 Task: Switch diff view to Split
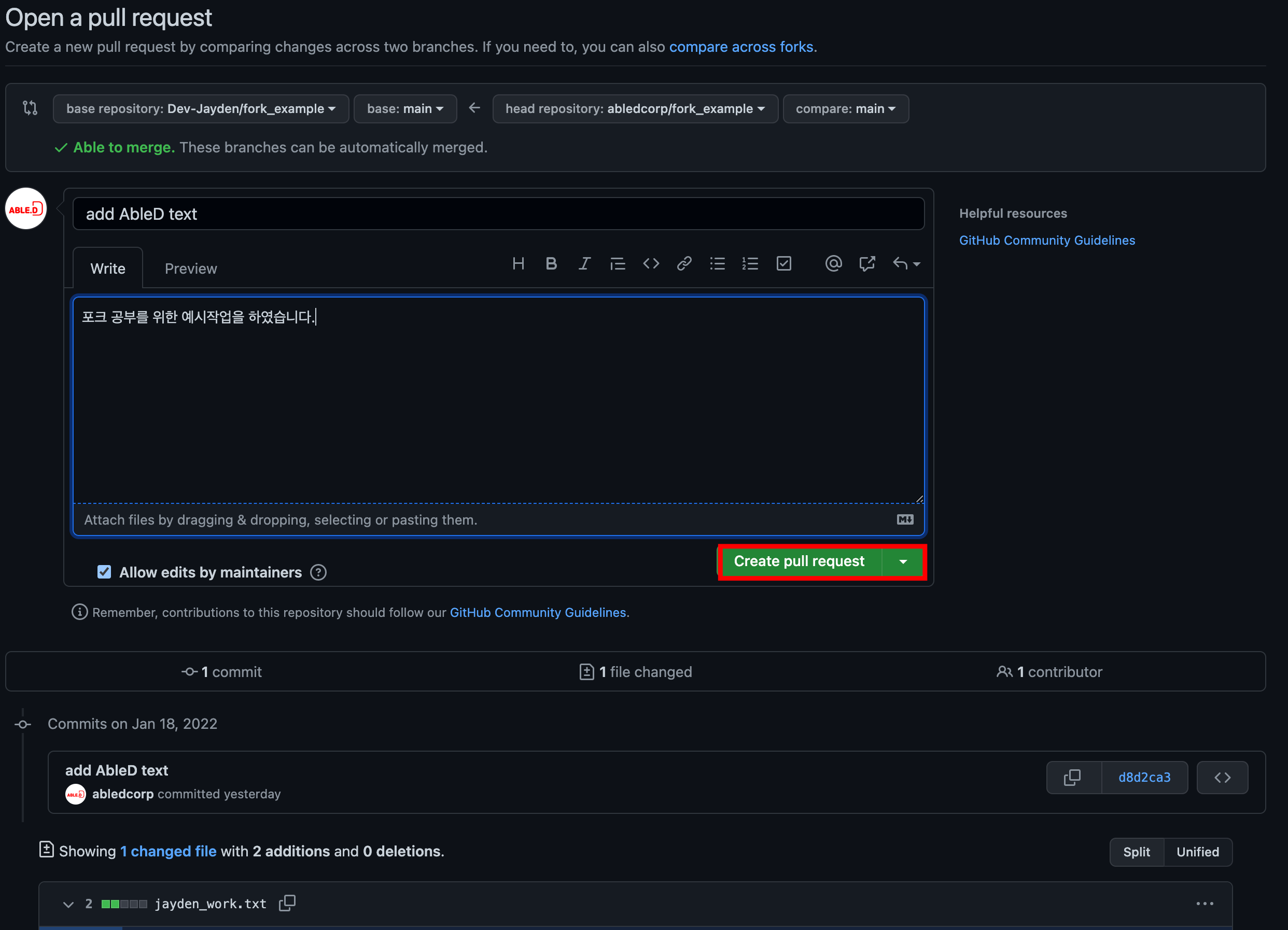1137,852
